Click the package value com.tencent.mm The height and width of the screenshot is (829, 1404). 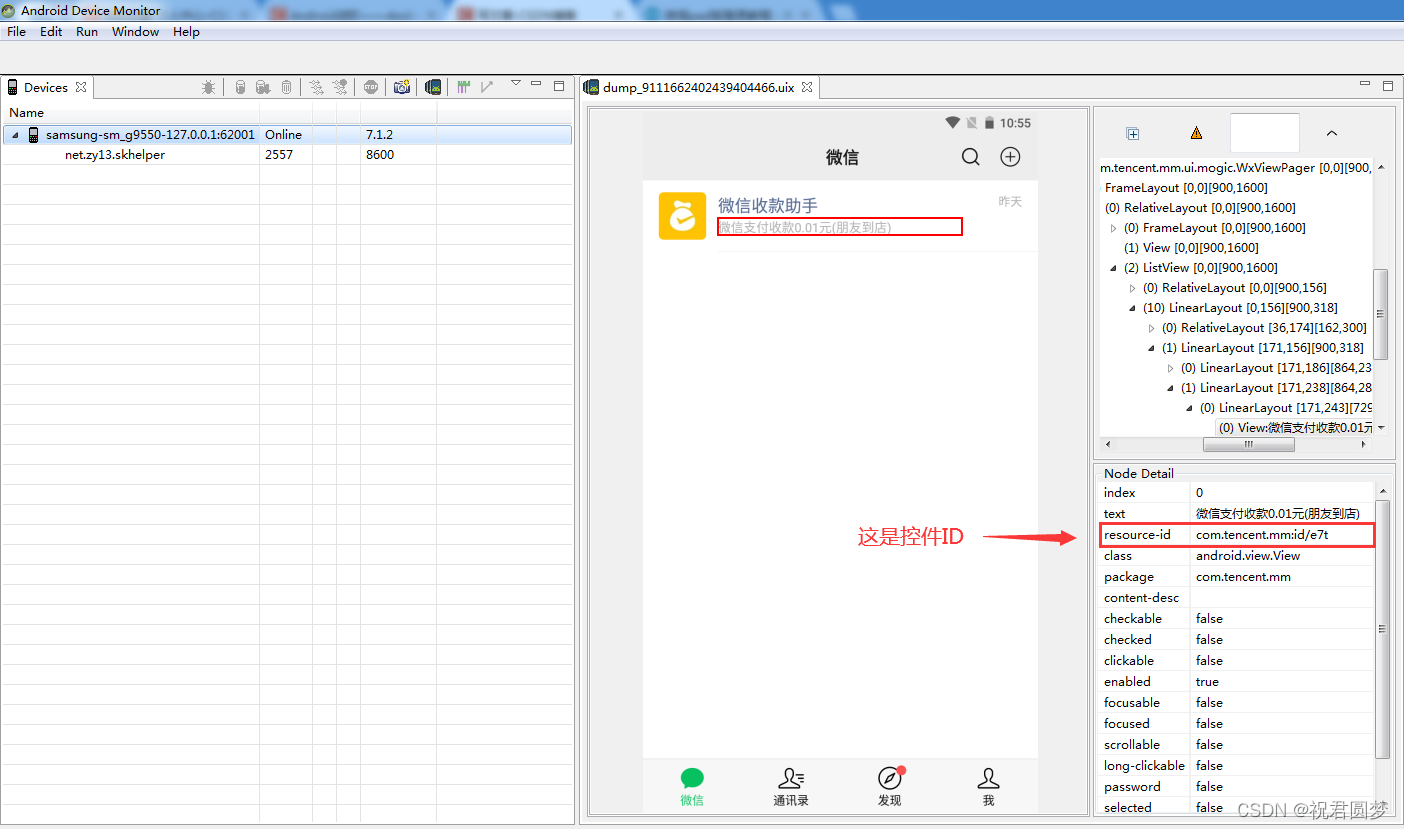click(1243, 577)
